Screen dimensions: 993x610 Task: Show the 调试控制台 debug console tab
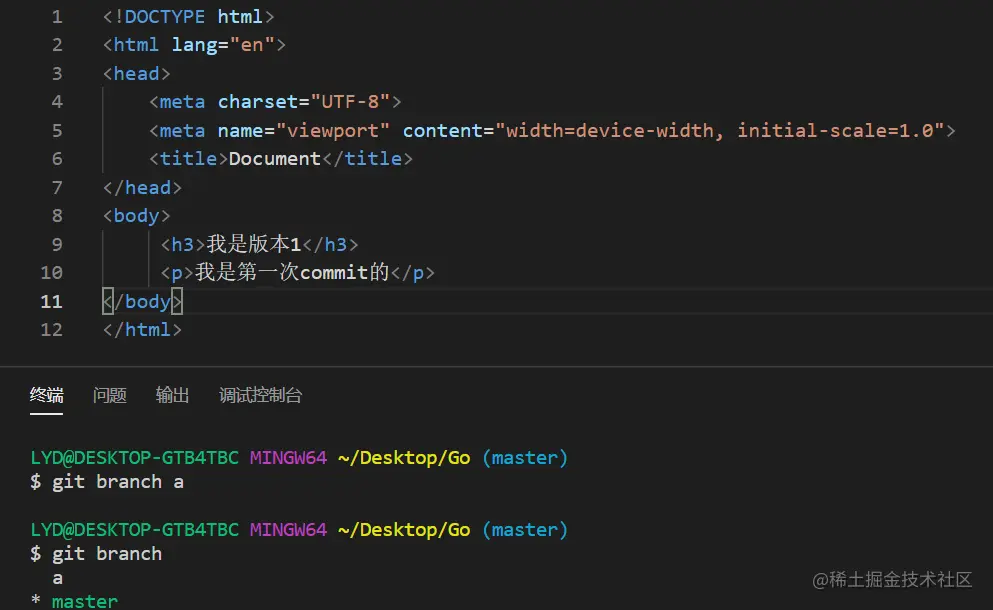point(260,395)
